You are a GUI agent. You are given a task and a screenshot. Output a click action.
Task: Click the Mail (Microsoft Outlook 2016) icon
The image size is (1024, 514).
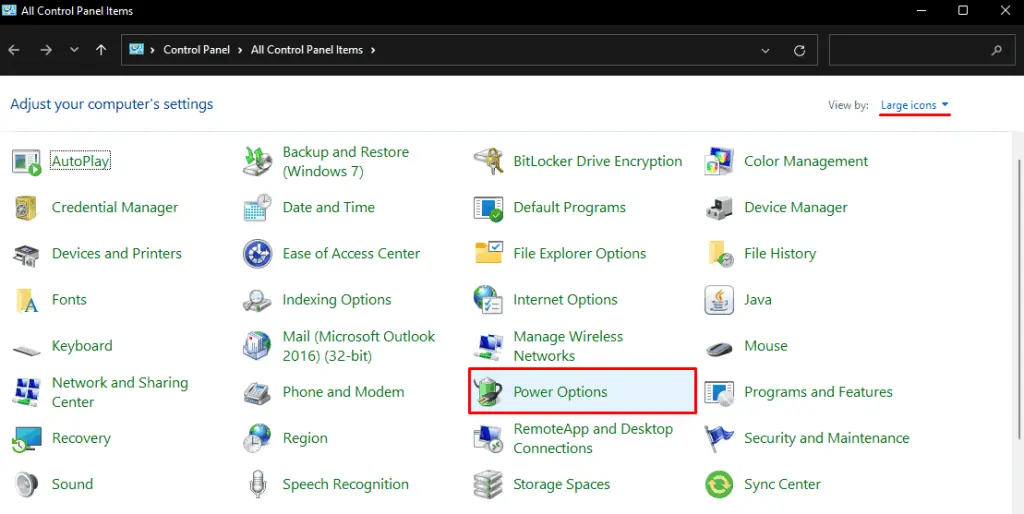point(257,346)
